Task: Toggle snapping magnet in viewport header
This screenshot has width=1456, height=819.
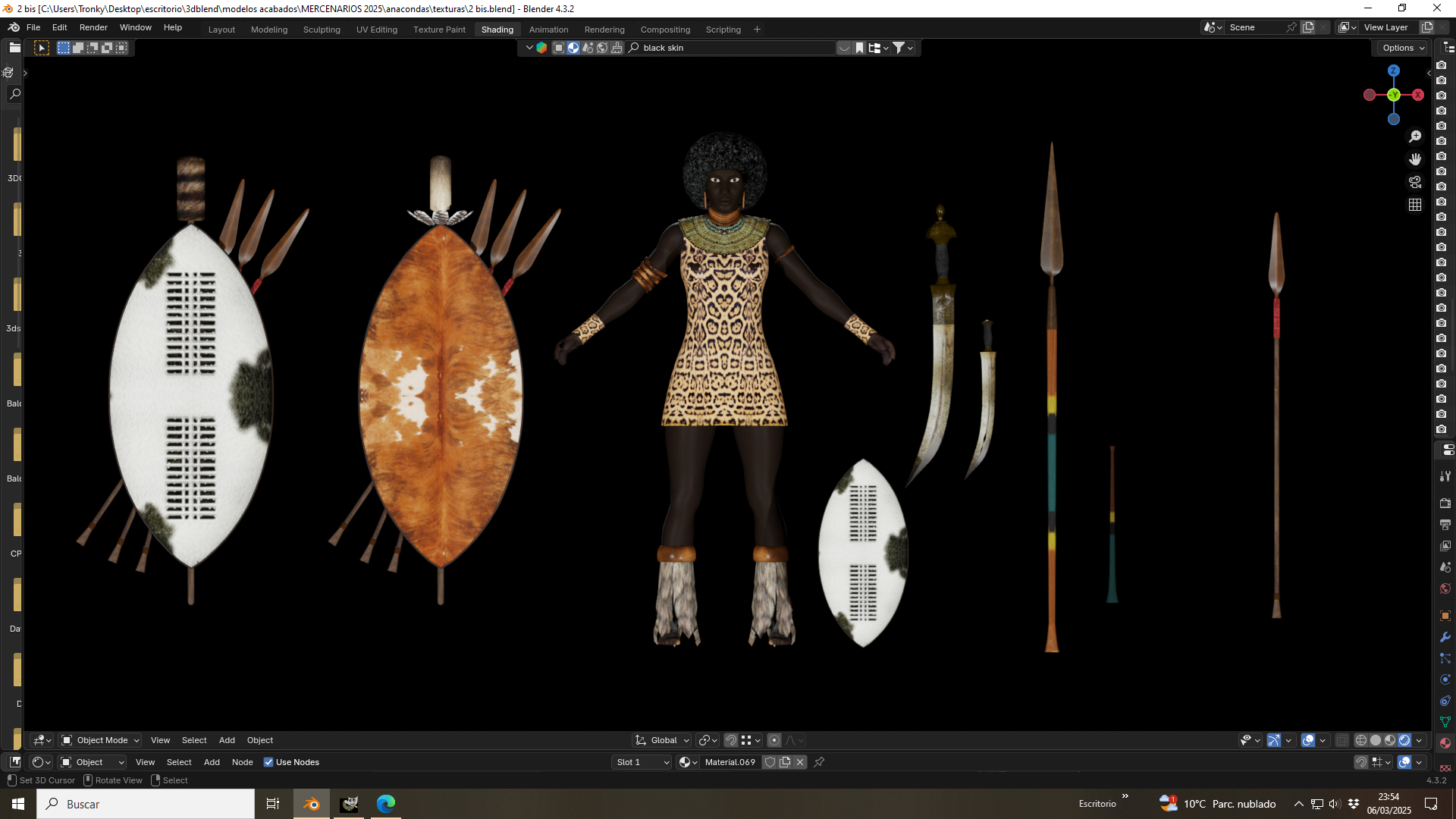Action: pyautogui.click(x=731, y=740)
